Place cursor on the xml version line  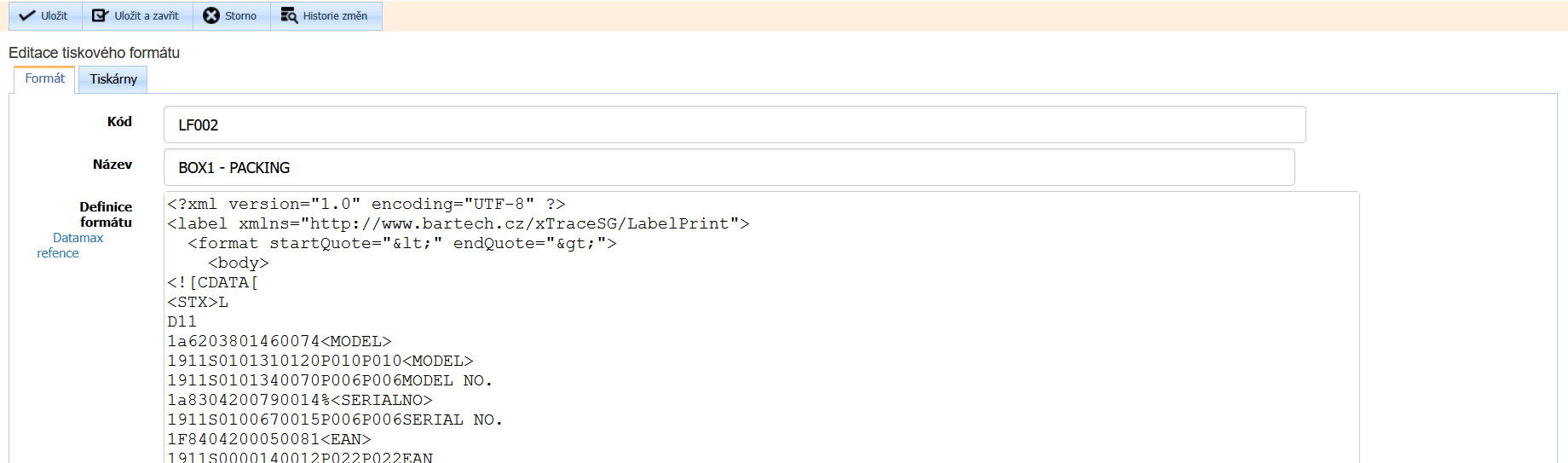tap(366, 205)
